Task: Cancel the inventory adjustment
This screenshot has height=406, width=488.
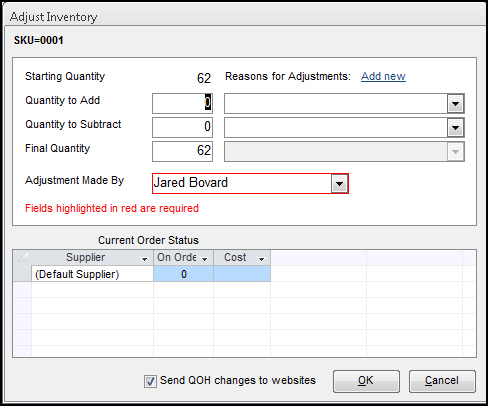Action: pyautogui.click(x=442, y=381)
